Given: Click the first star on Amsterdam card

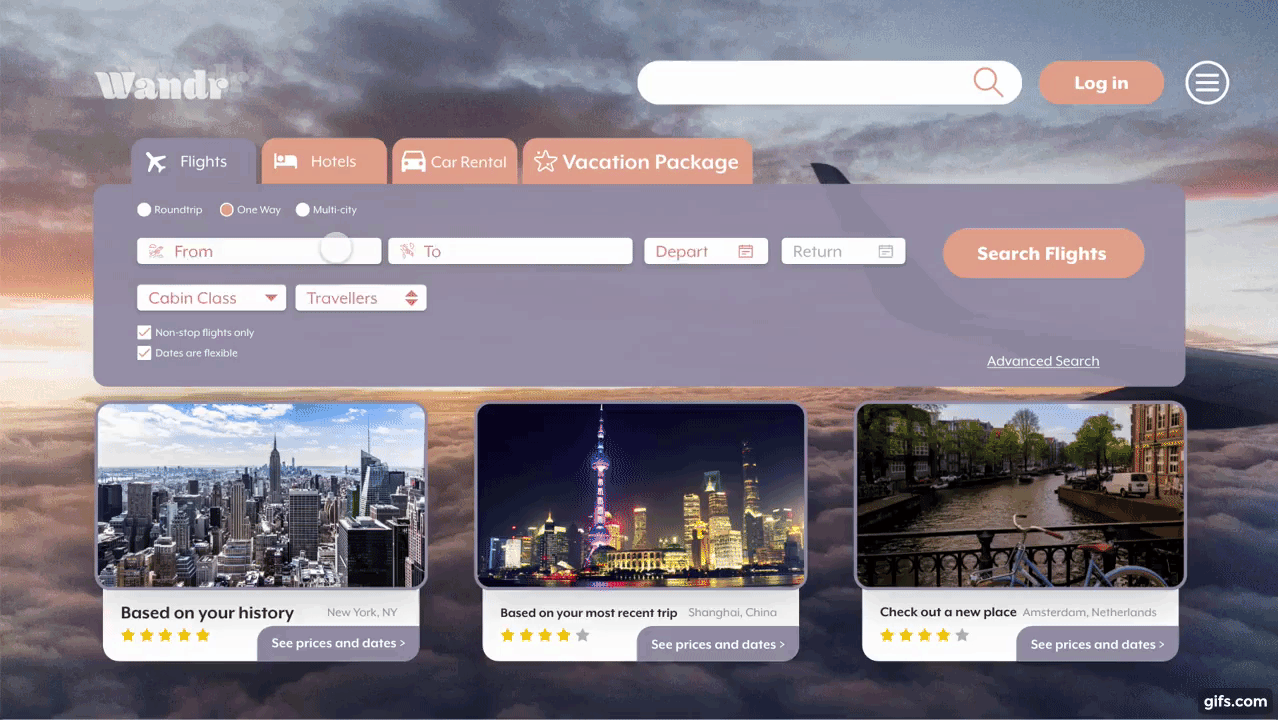Looking at the screenshot, I should (x=887, y=635).
